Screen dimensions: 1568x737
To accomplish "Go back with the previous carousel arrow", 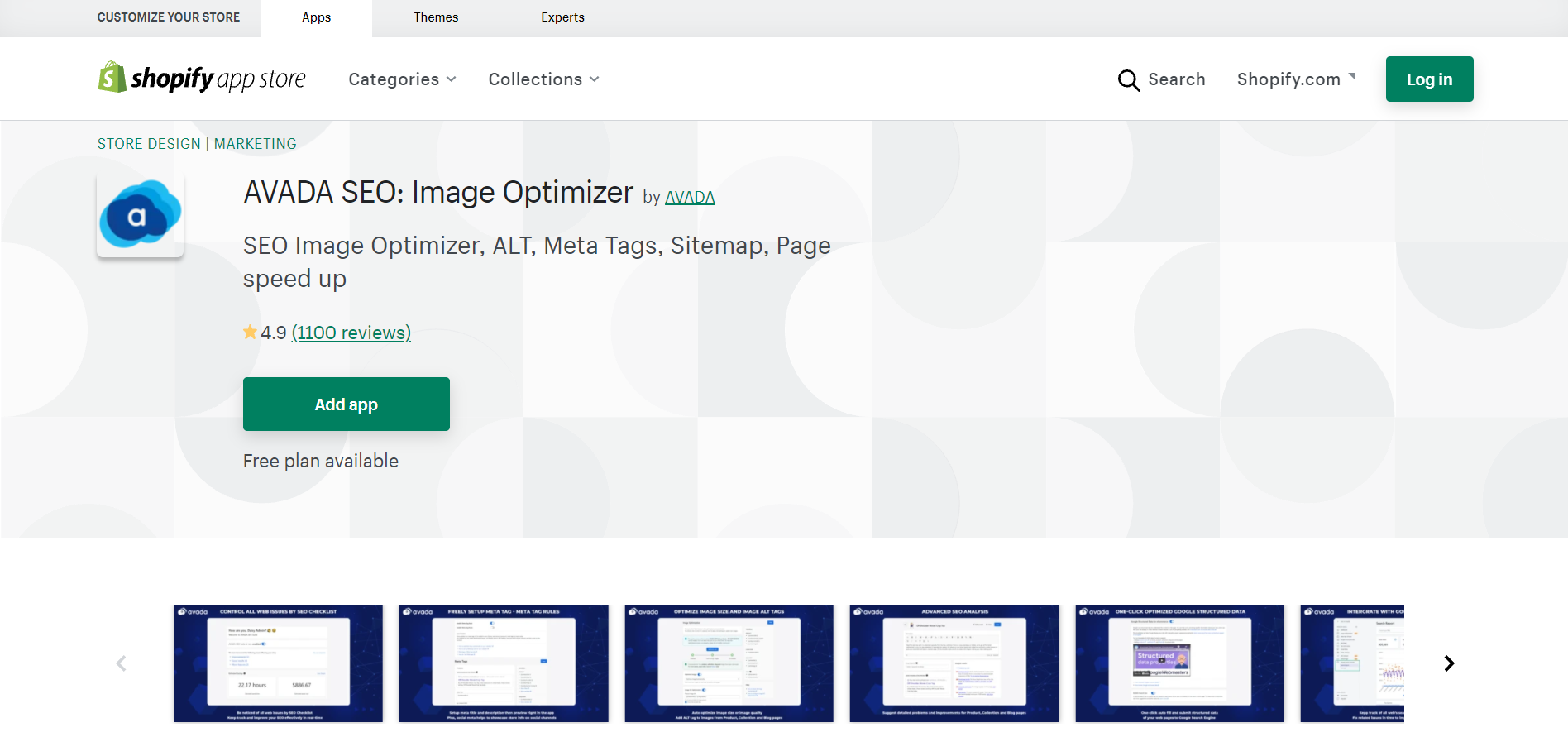I will coord(122,663).
